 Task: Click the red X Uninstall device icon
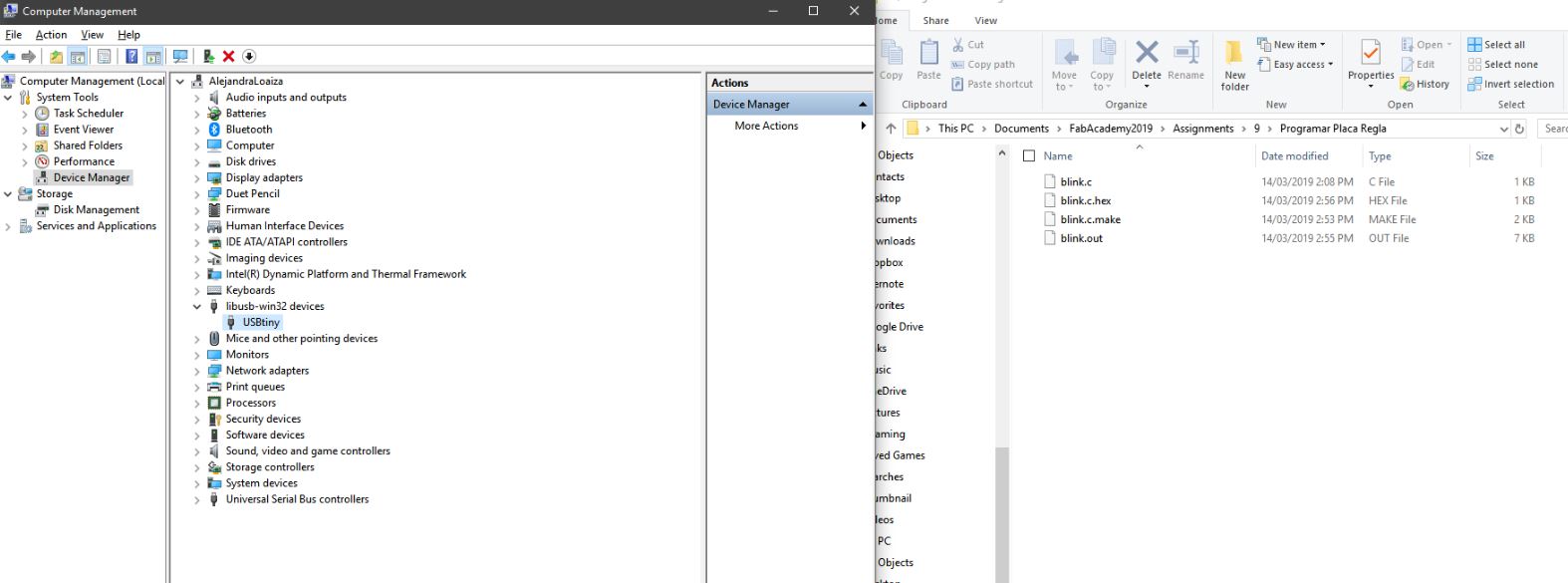click(228, 57)
